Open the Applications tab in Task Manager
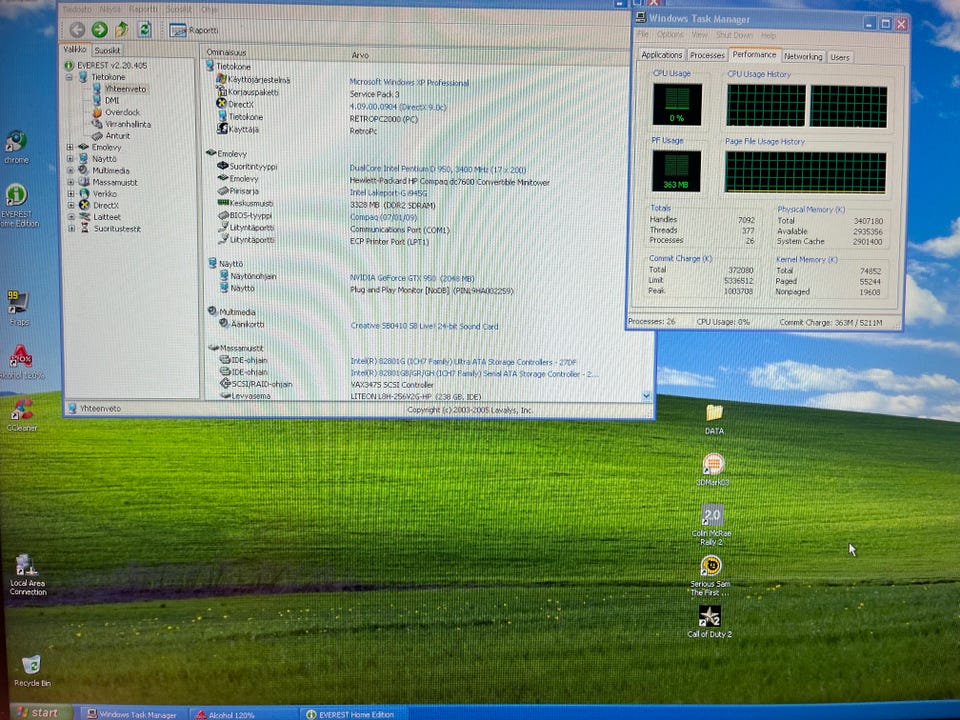Image resolution: width=960 pixels, height=720 pixels. [x=661, y=54]
